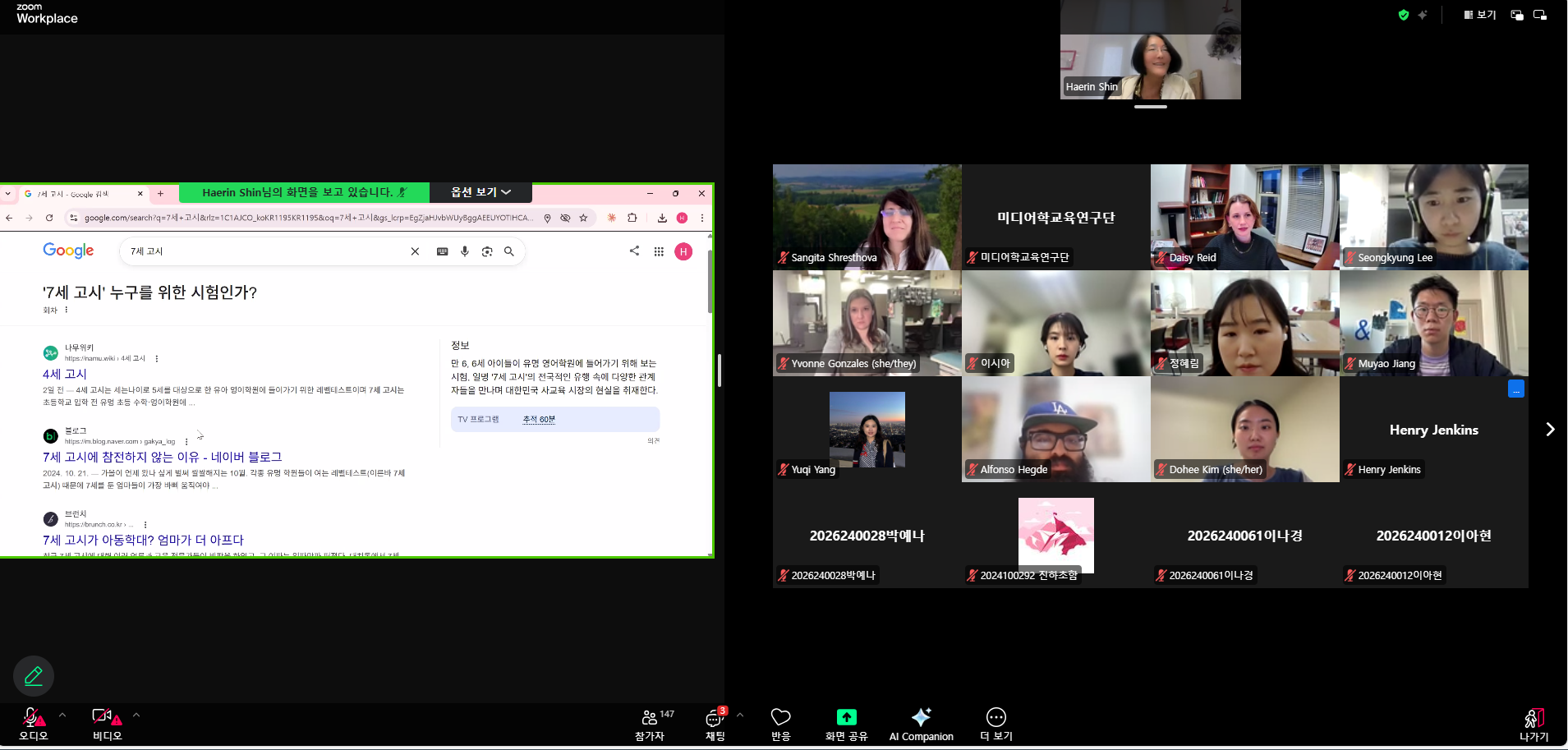This screenshot has width=1568, height=750.
Task: Open the participants list
Action: pos(650,720)
